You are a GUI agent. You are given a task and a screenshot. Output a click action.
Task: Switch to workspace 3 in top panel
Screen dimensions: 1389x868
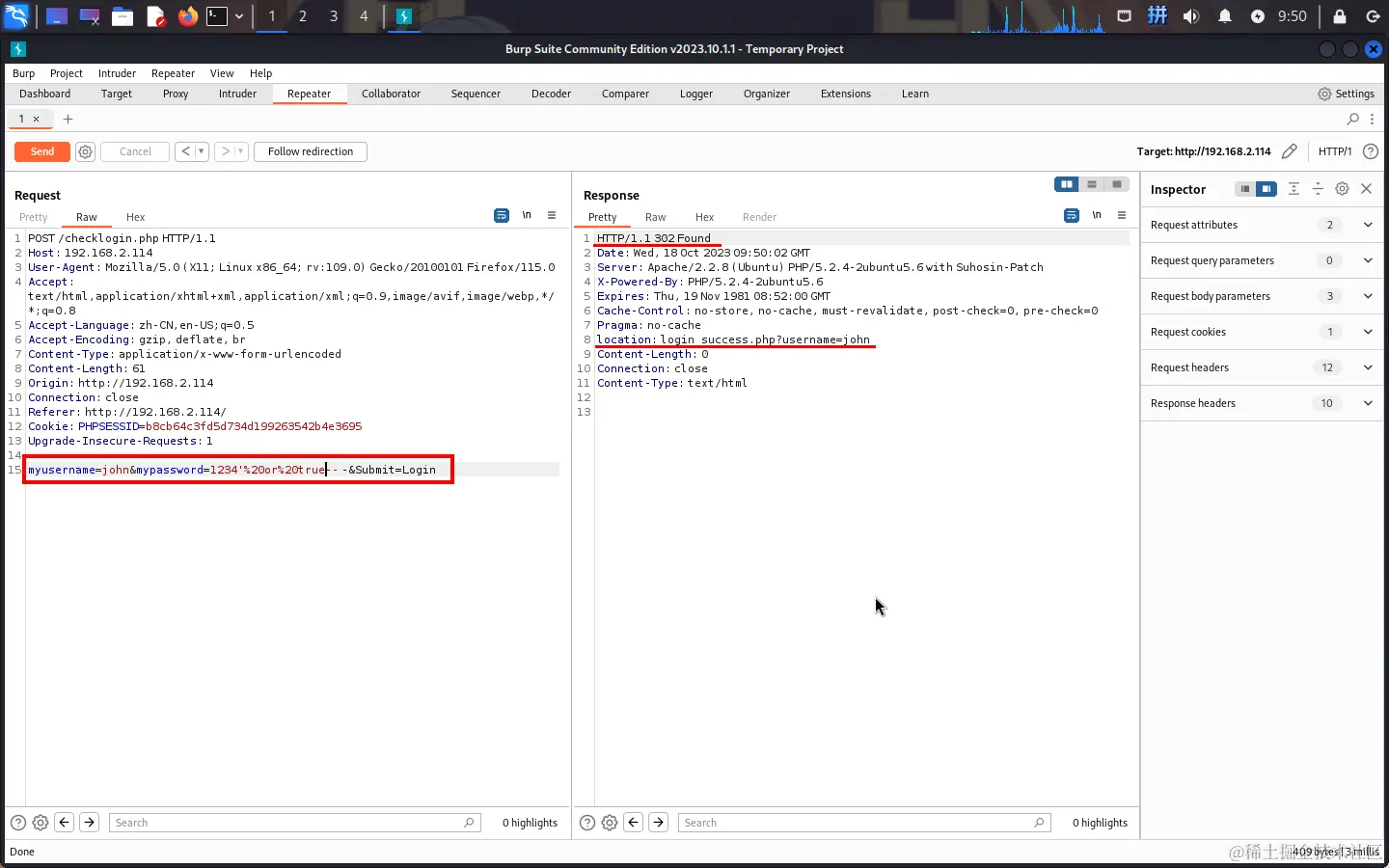334,16
